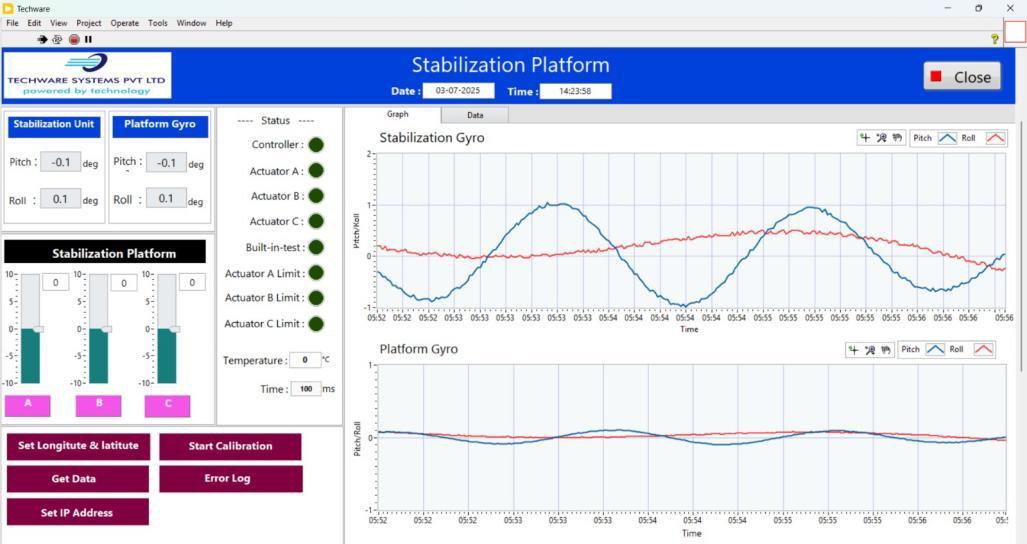This screenshot has width=1027, height=544.
Task: Click the pink C actuator button
Action: pyautogui.click(x=168, y=406)
